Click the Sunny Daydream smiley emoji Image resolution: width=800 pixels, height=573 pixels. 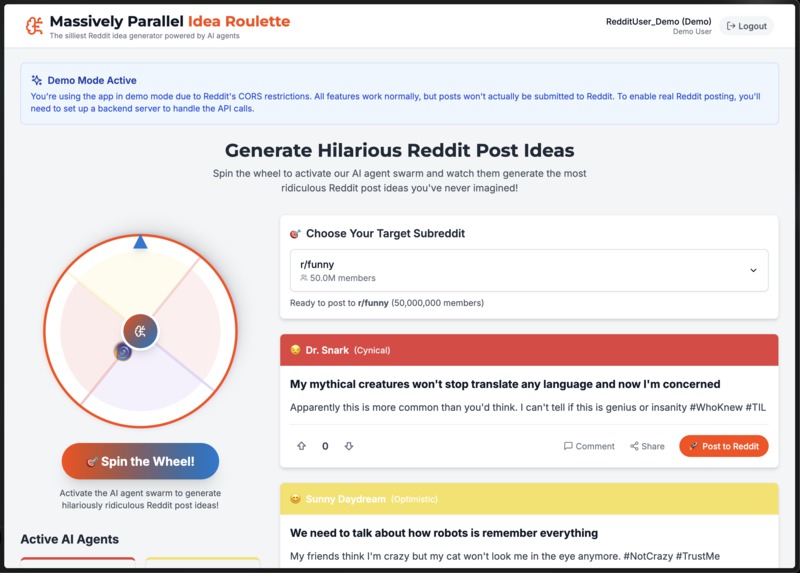click(295, 499)
